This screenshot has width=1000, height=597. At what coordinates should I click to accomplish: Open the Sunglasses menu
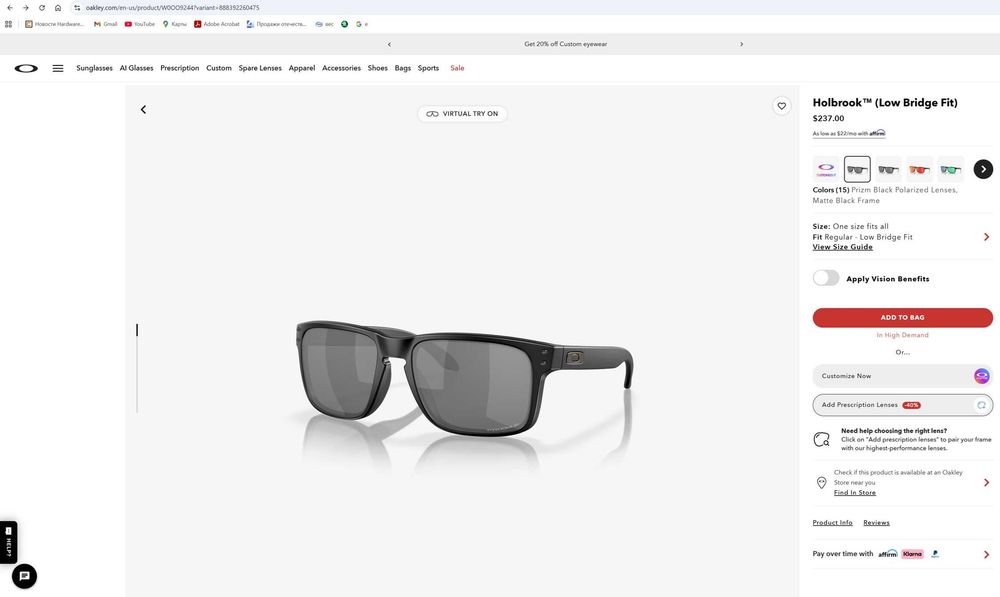tap(94, 68)
